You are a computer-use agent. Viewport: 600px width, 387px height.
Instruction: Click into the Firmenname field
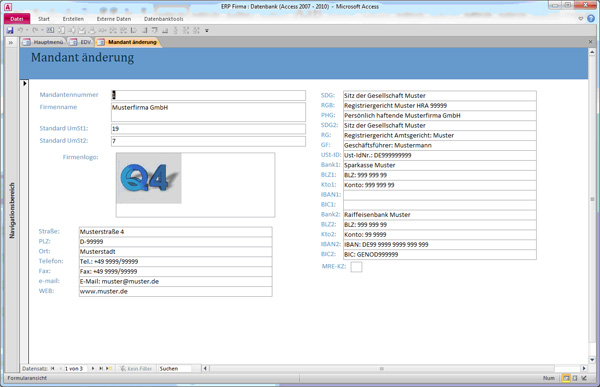(x=209, y=112)
